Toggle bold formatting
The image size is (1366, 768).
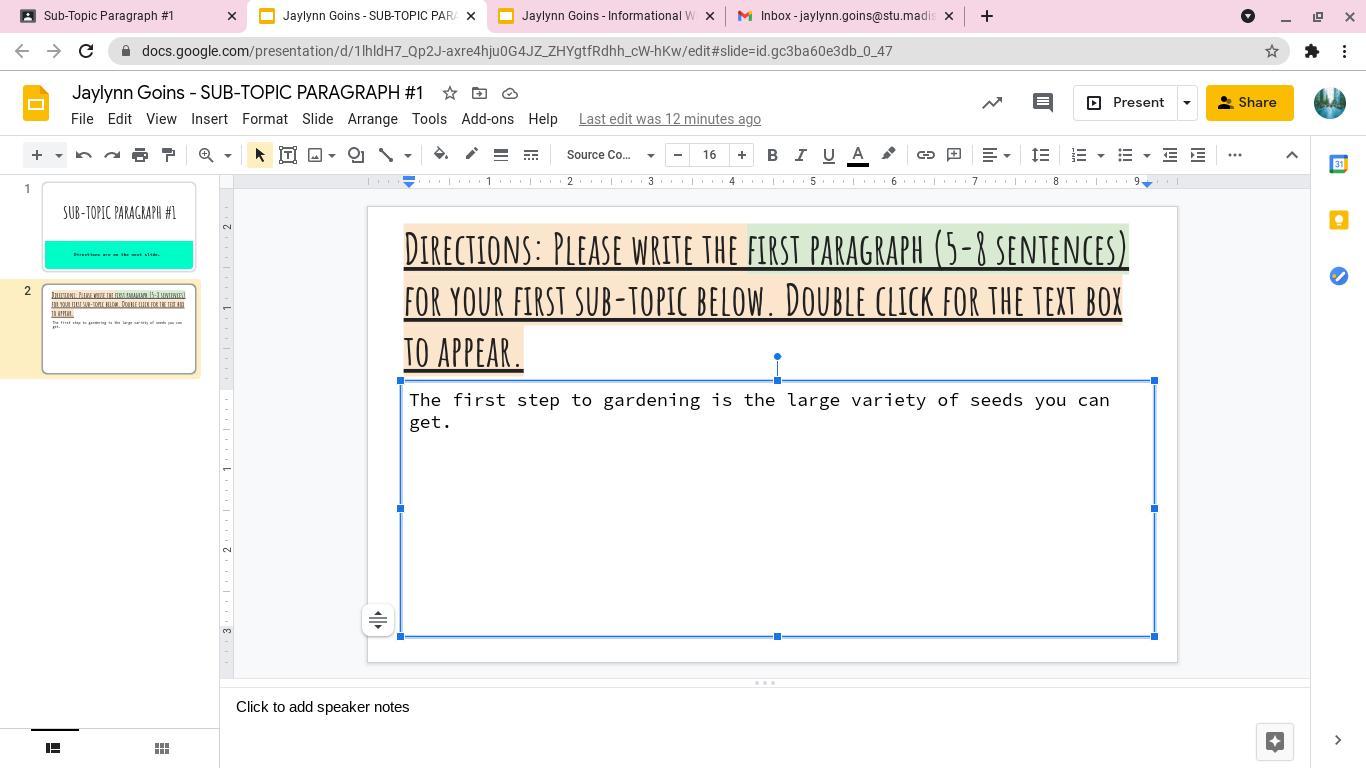pyautogui.click(x=772, y=155)
